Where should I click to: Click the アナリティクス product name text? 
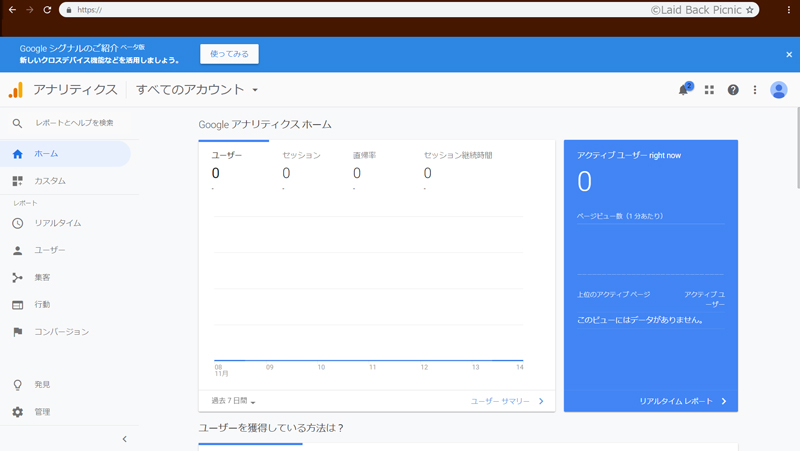tap(76, 90)
